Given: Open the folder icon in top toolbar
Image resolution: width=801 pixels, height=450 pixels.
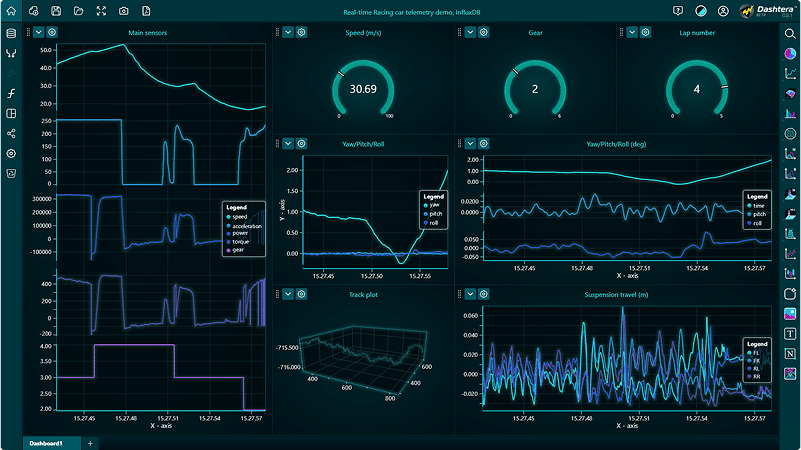Looking at the screenshot, I should (78, 11).
